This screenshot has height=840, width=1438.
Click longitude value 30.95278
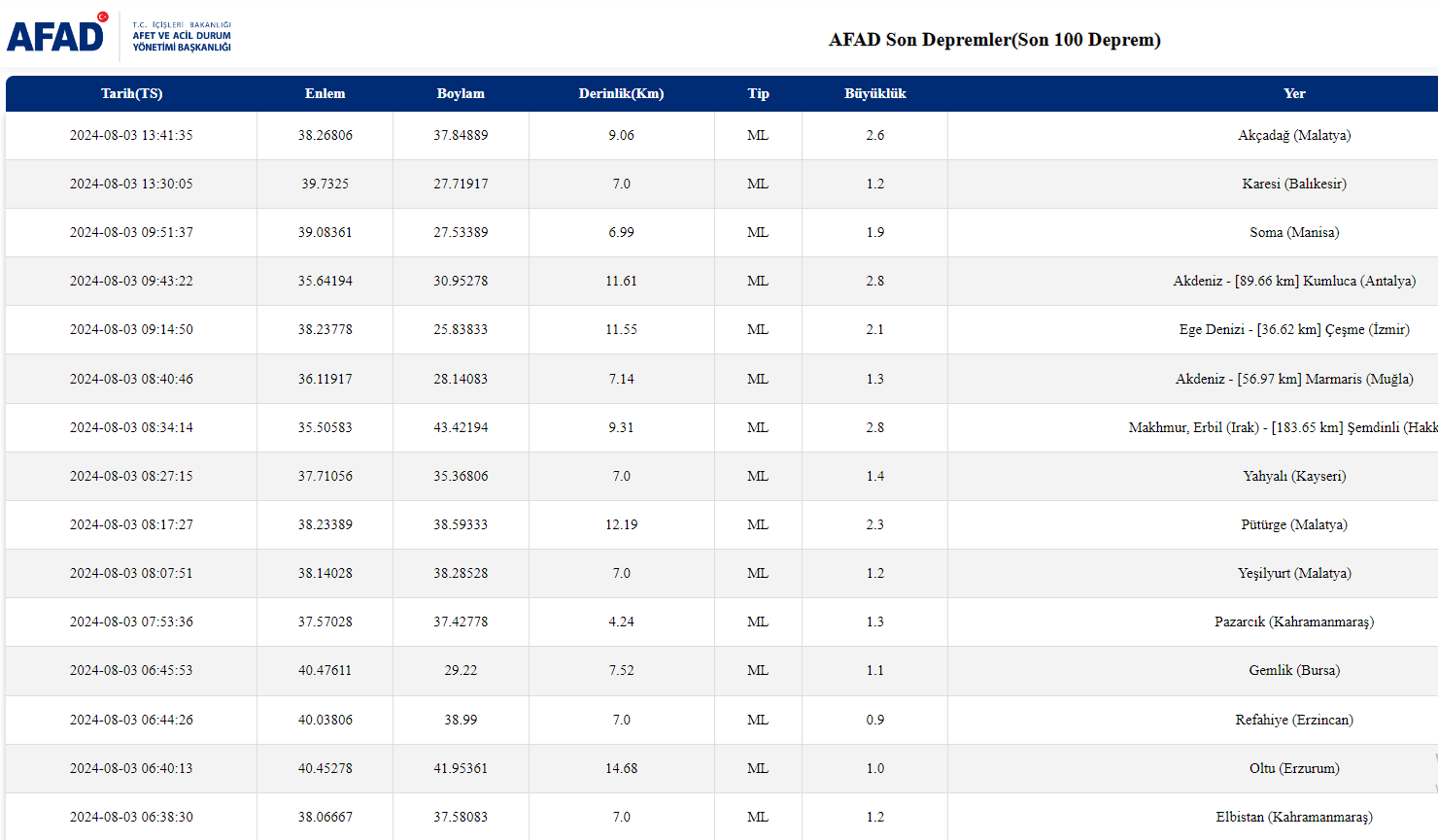pos(461,281)
